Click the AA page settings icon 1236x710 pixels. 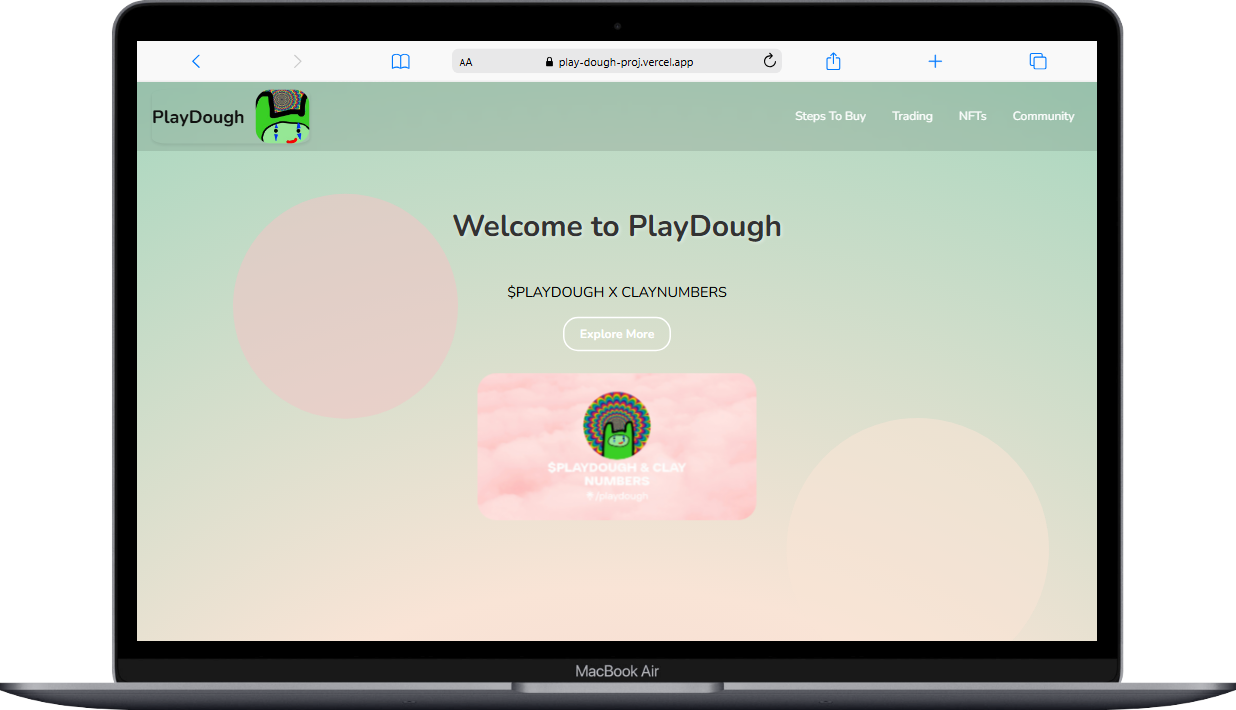point(465,61)
